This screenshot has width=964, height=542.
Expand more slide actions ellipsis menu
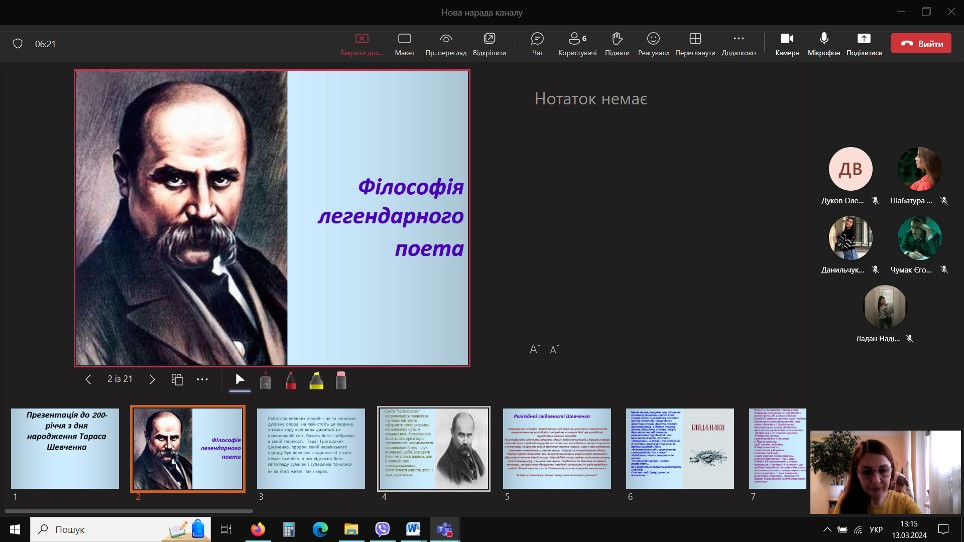coord(202,380)
